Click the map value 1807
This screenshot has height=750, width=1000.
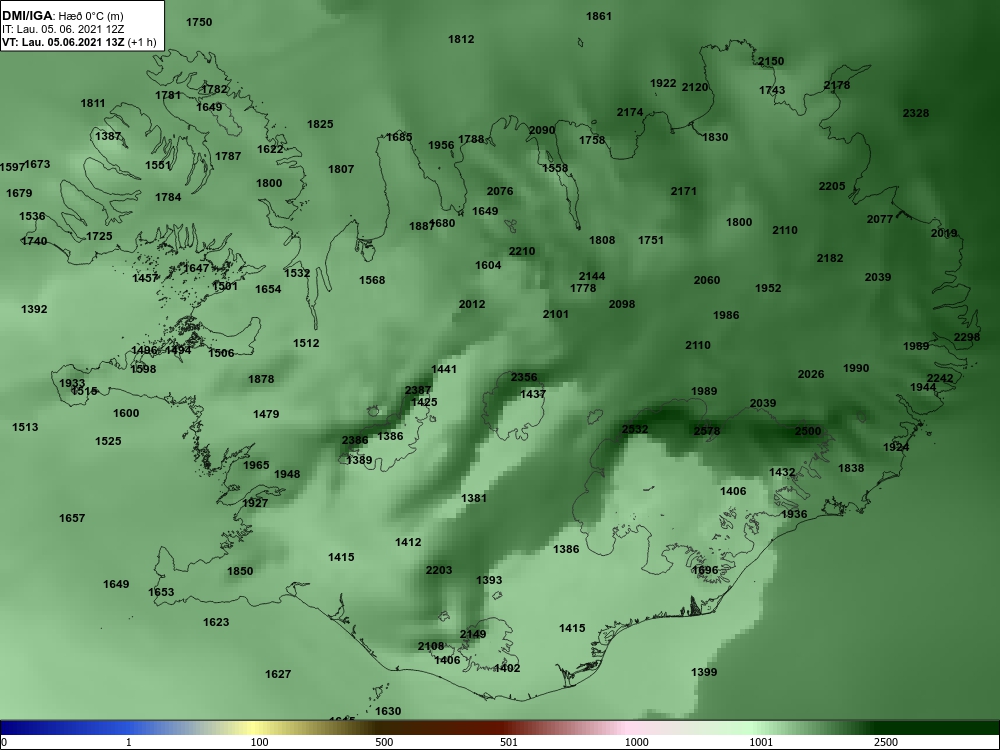pos(341,169)
